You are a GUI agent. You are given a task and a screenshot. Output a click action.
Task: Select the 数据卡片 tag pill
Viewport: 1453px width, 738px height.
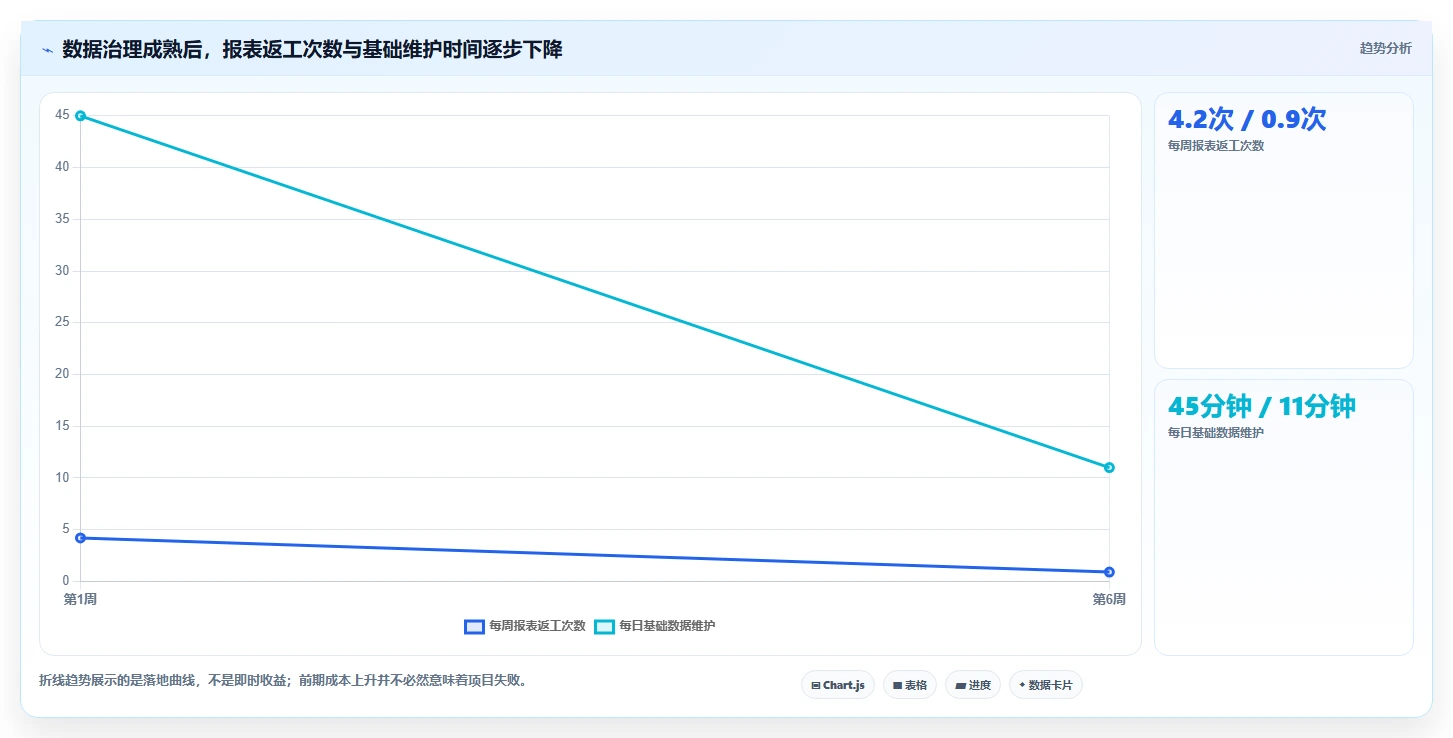point(1046,685)
